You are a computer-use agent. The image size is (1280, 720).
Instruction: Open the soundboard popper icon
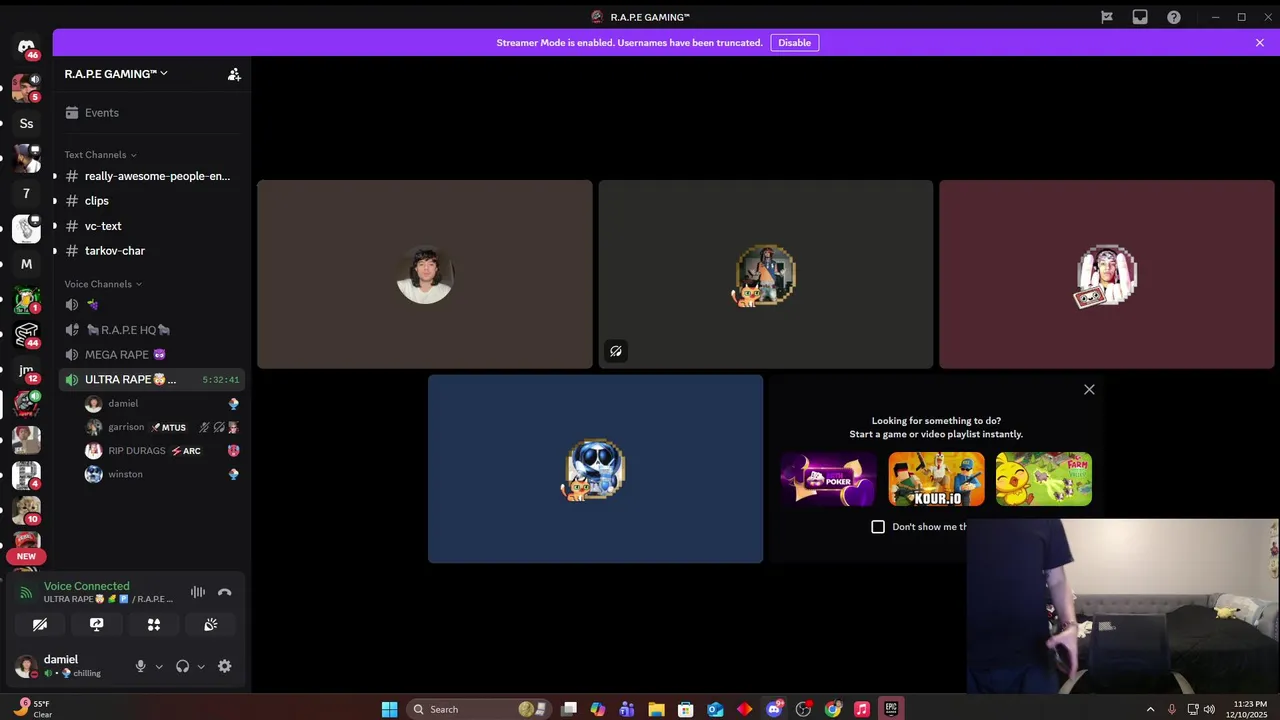coord(211,624)
